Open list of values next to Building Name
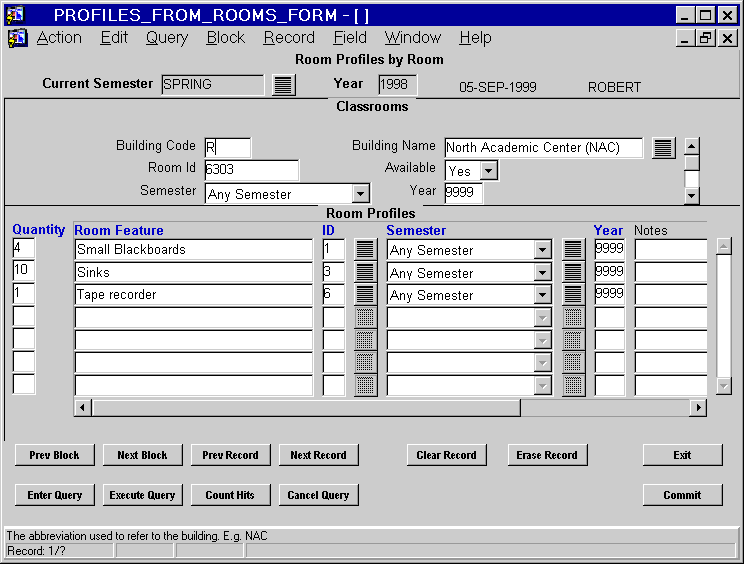Viewport: 744px width, 564px height. click(x=663, y=148)
